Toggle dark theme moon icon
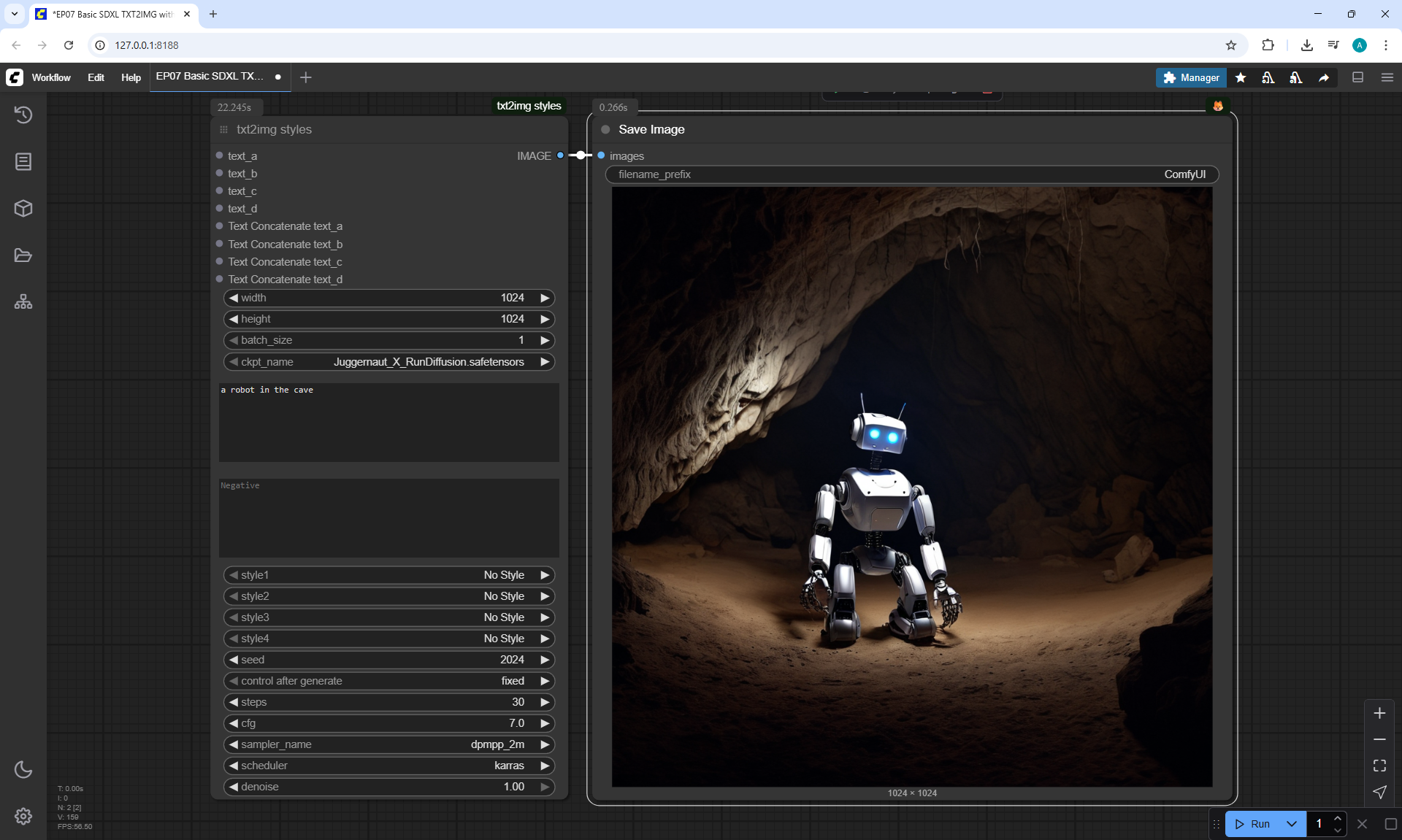 point(23,769)
